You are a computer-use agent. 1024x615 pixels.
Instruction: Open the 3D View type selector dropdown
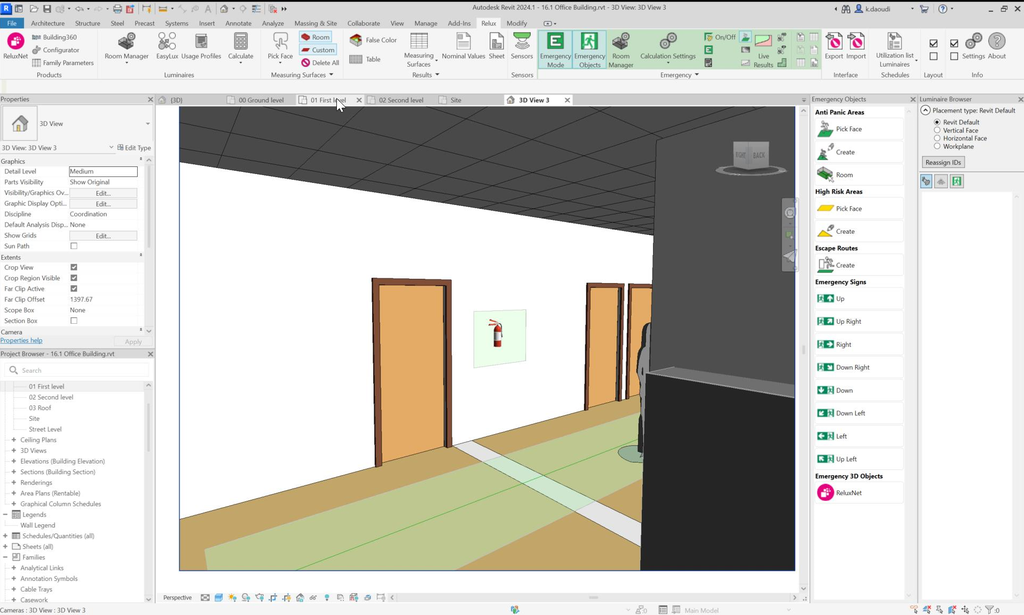point(148,124)
